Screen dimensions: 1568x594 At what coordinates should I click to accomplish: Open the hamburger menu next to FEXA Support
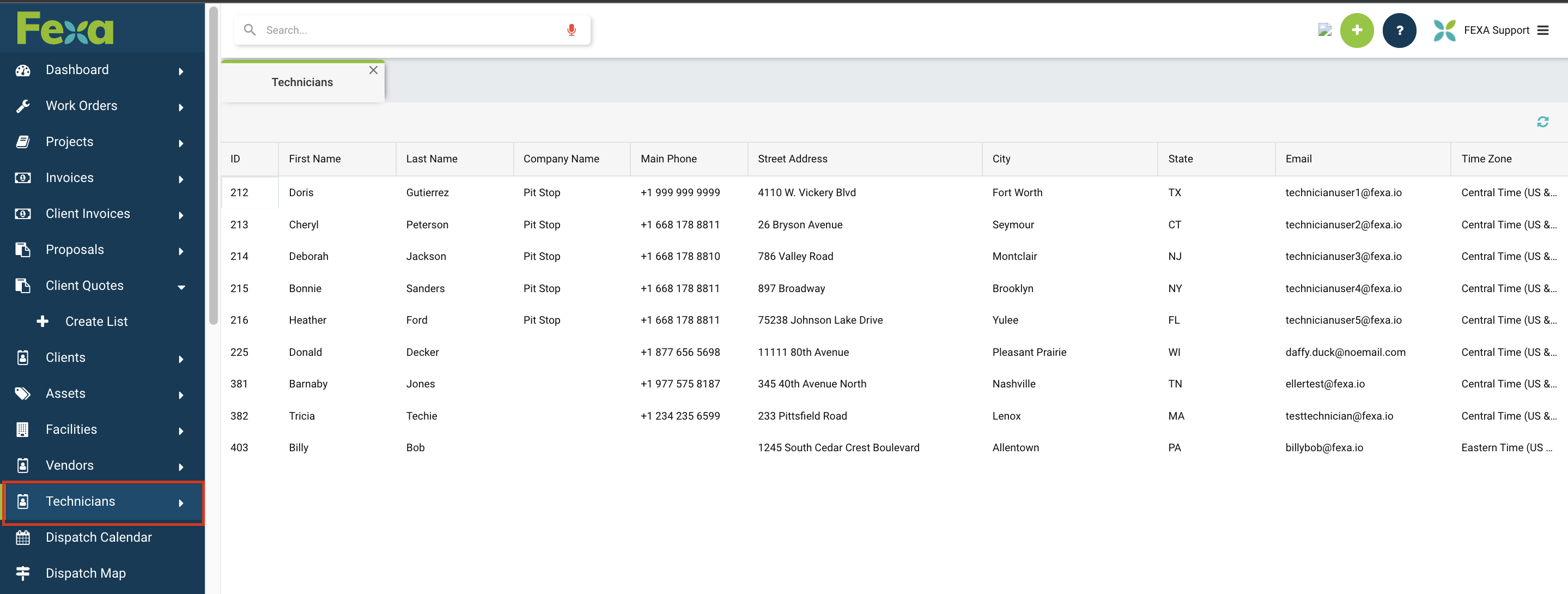pos(1544,30)
